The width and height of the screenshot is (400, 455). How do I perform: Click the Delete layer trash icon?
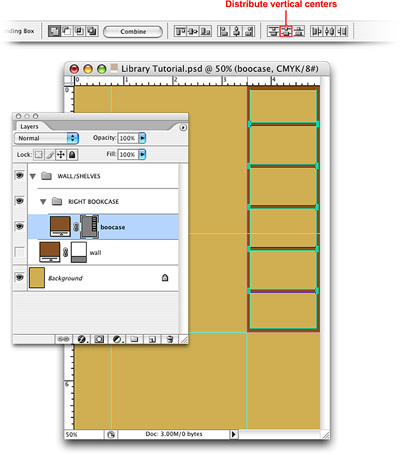coord(170,339)
